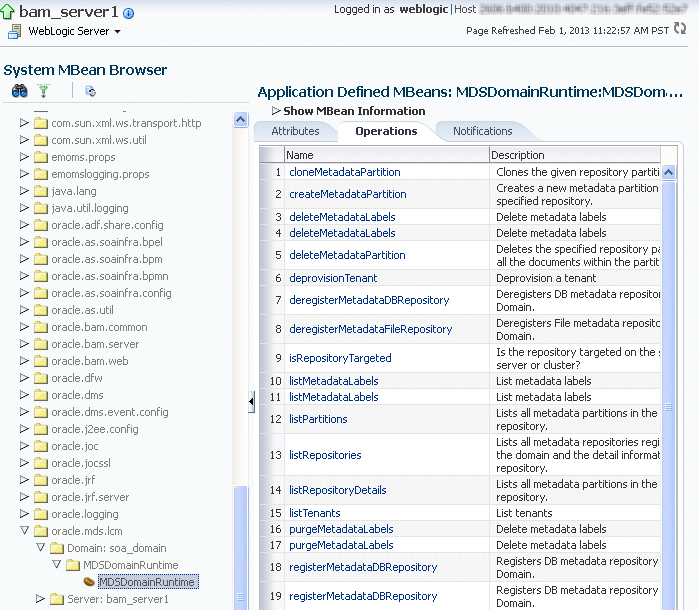
Task: Collapse the MDSDomainRuntime folder node
Action: tap(56, 565)
